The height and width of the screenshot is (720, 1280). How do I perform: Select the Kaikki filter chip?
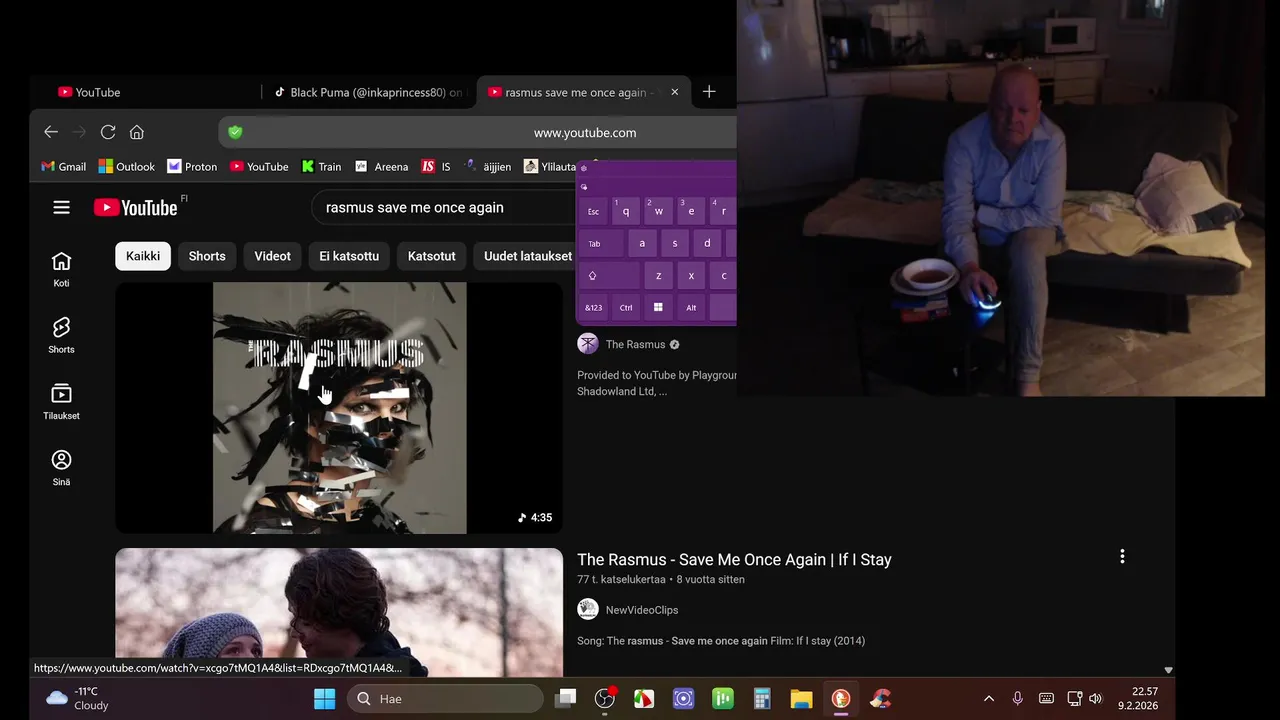(x=143, y=256)
